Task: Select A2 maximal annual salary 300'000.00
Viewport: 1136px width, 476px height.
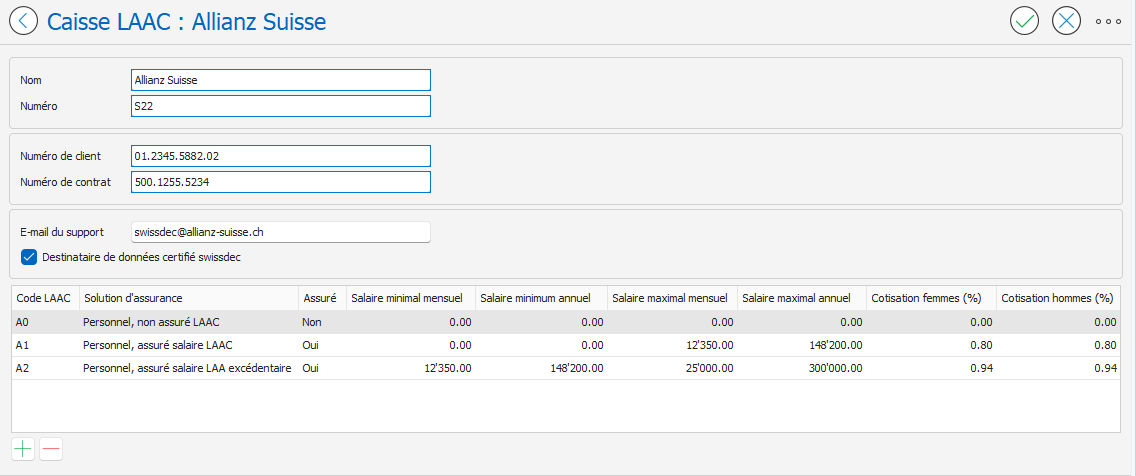Action: coord(802,368)
